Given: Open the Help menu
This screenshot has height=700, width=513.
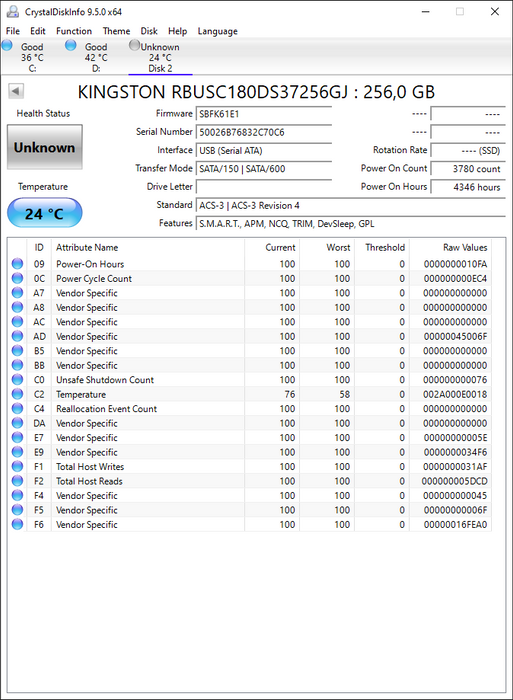Looking at the screenshot, I should pos(177,31).
